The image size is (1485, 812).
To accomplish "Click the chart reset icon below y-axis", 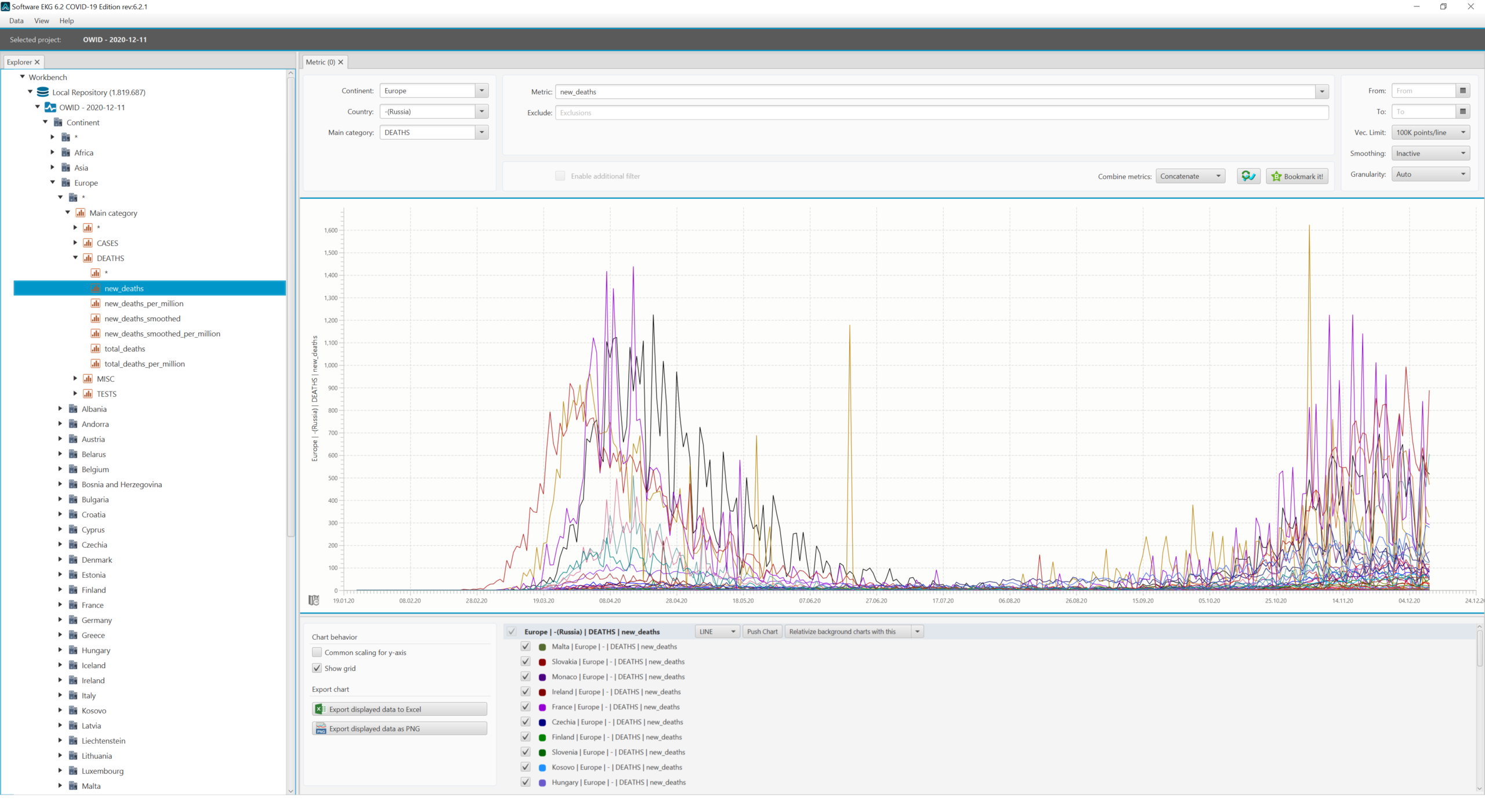I will [314, 600].
